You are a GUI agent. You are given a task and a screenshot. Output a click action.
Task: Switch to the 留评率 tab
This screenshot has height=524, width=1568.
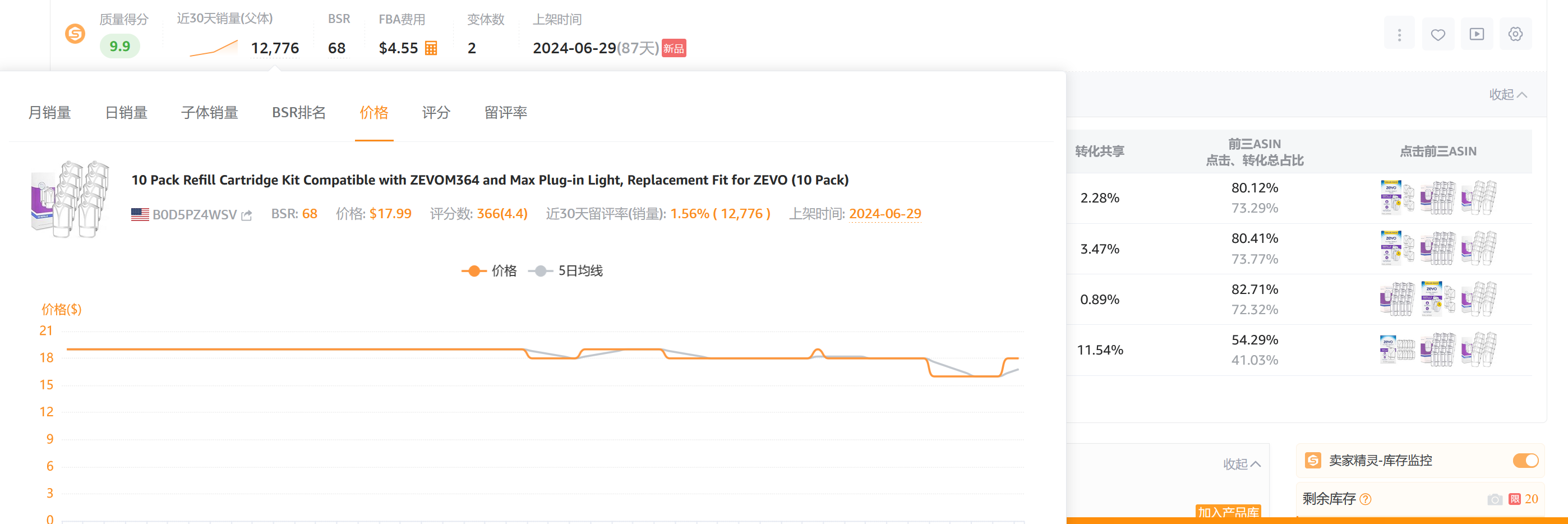(x=505, y=113)
